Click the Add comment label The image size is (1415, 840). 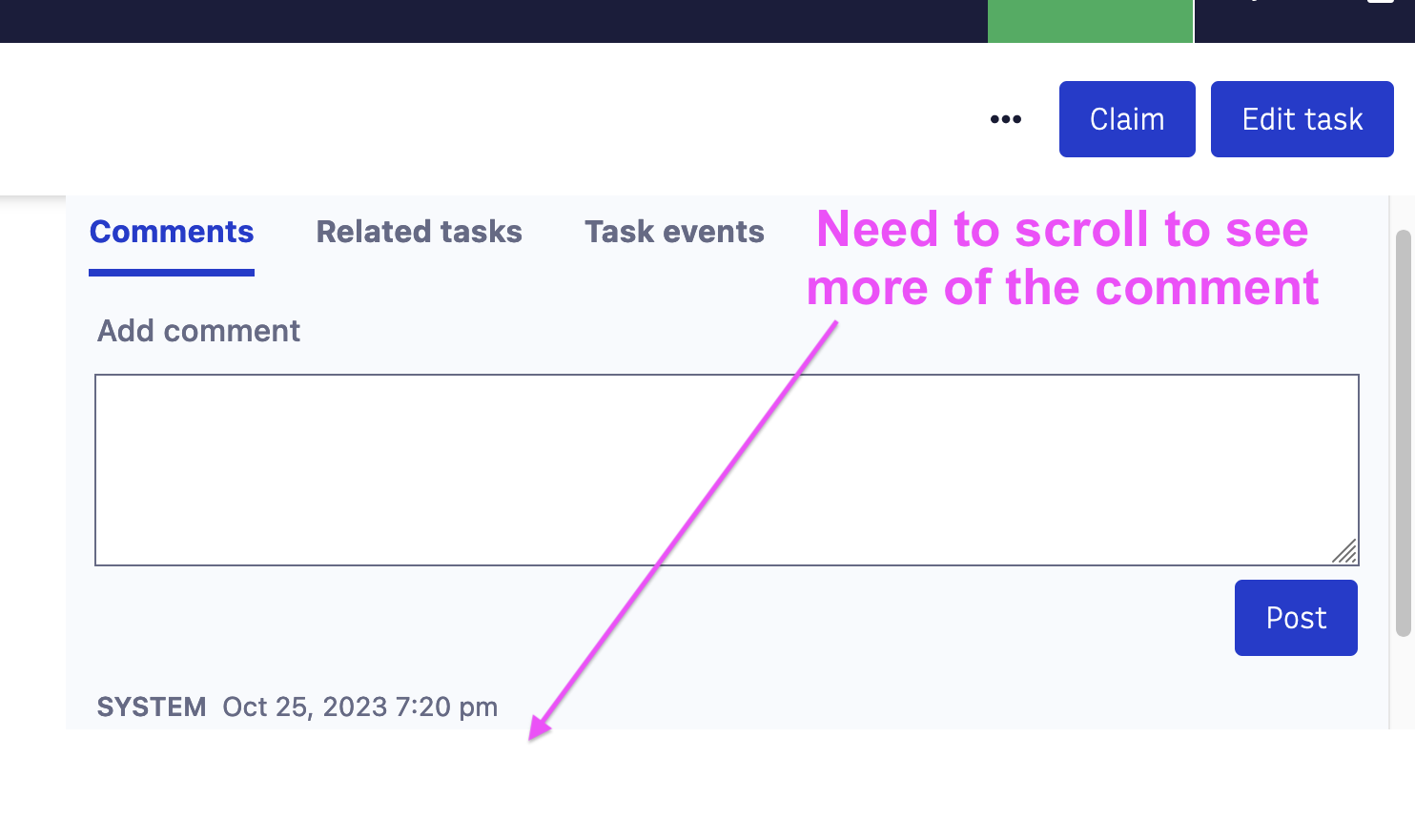click(x=198, y=331)
